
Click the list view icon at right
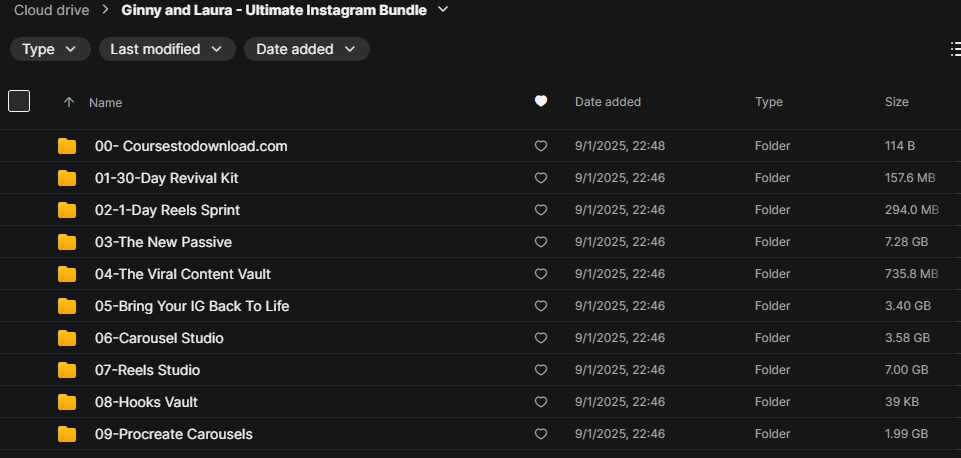click(x=955, y=49)
